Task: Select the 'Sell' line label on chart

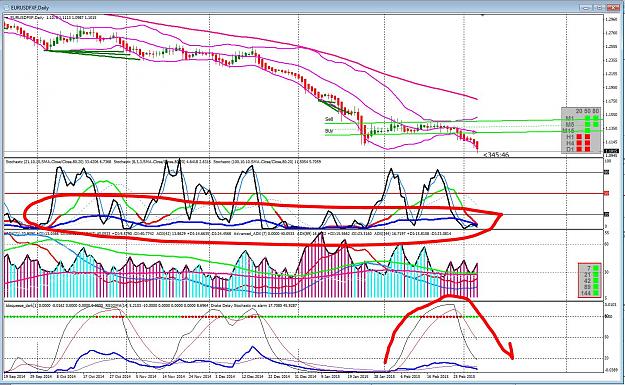Action: point(329,119)
